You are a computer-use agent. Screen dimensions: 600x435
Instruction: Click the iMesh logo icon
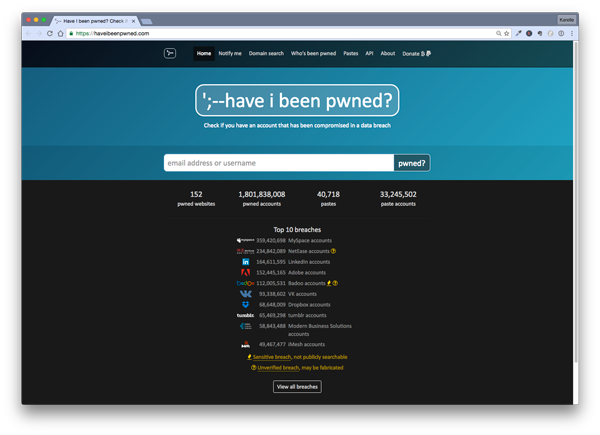coord(246,344)
